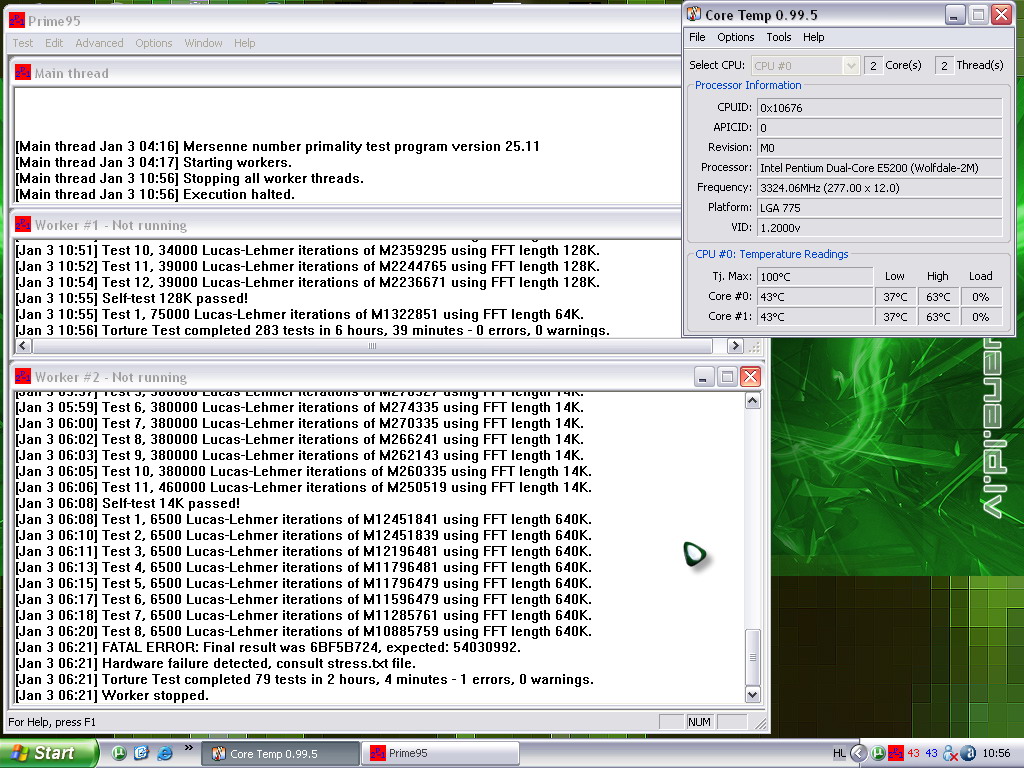Open the Advanced menu in Prime95

(99, 43)
